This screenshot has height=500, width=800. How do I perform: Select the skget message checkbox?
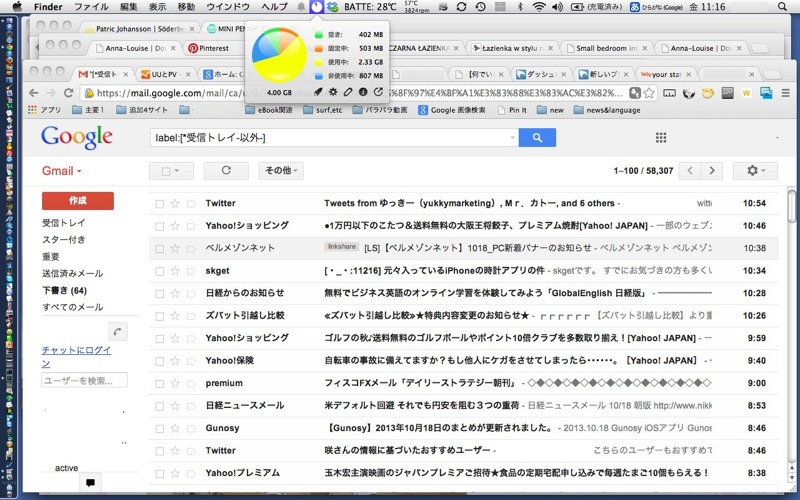pyautogui.click(x=160, y=271)
